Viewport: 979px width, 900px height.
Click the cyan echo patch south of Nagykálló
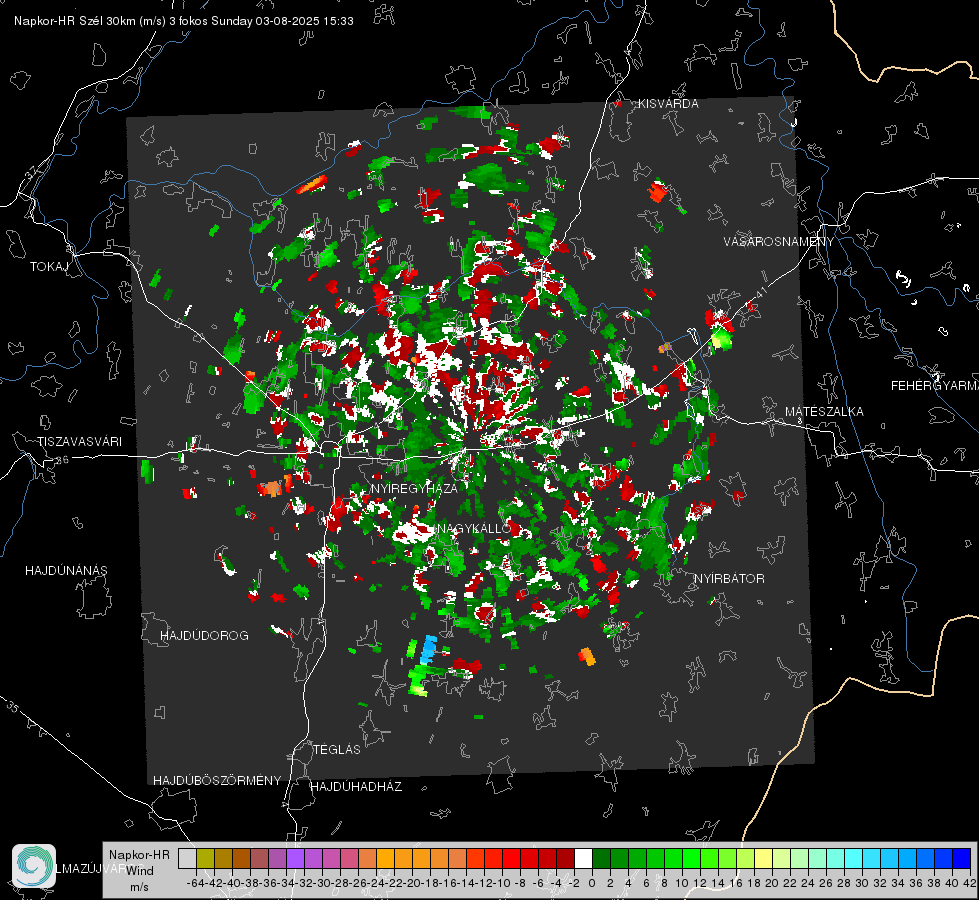point(428,650)
